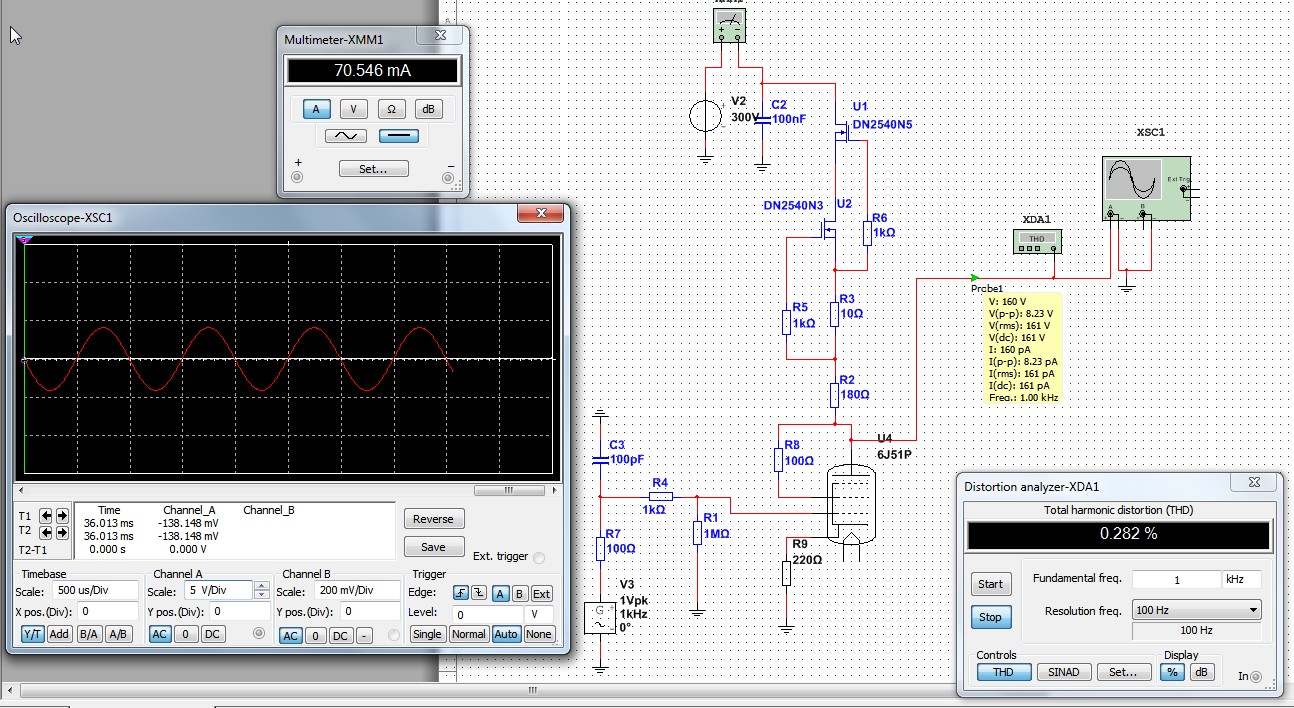Select the falling edge trigger icon
This screenshot has height=708, width=1294.
click(x=477, y=593)
